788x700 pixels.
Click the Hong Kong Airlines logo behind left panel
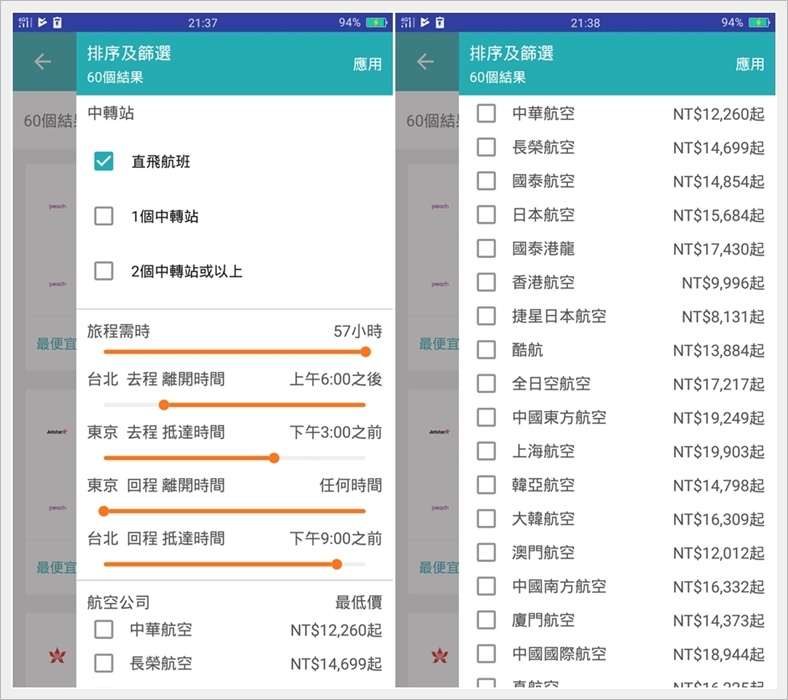click(x=57, y=655)
